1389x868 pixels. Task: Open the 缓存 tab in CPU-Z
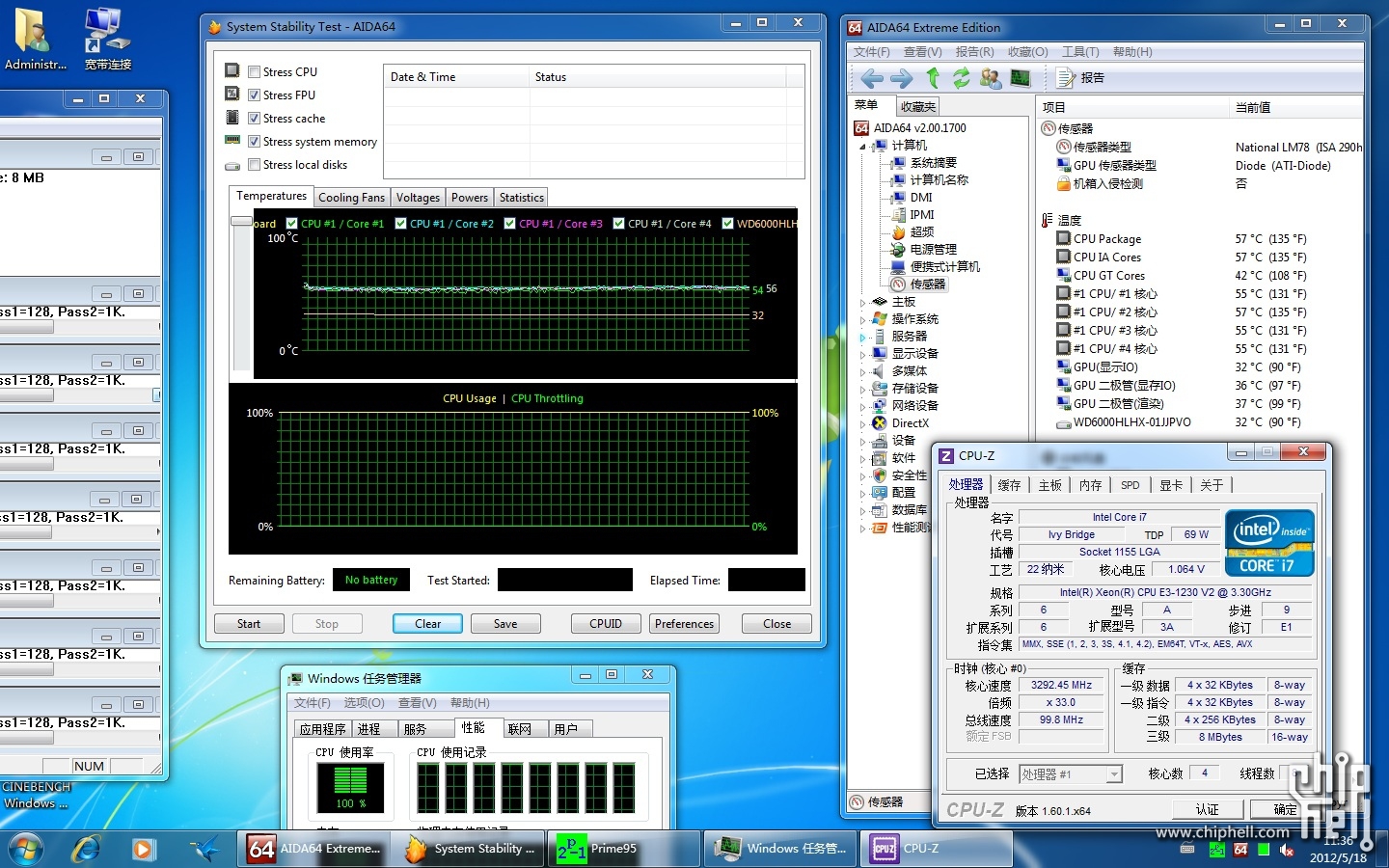1009,485
